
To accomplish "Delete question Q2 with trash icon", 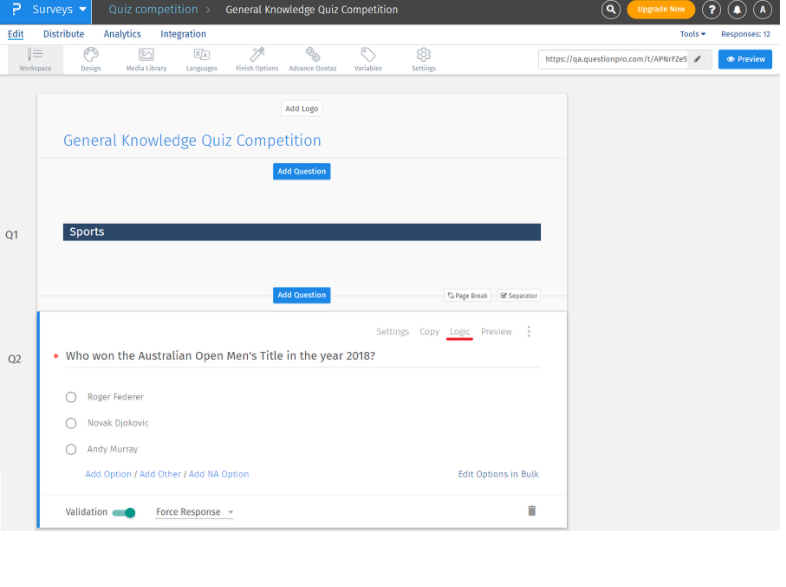I will tap(532, 511).
